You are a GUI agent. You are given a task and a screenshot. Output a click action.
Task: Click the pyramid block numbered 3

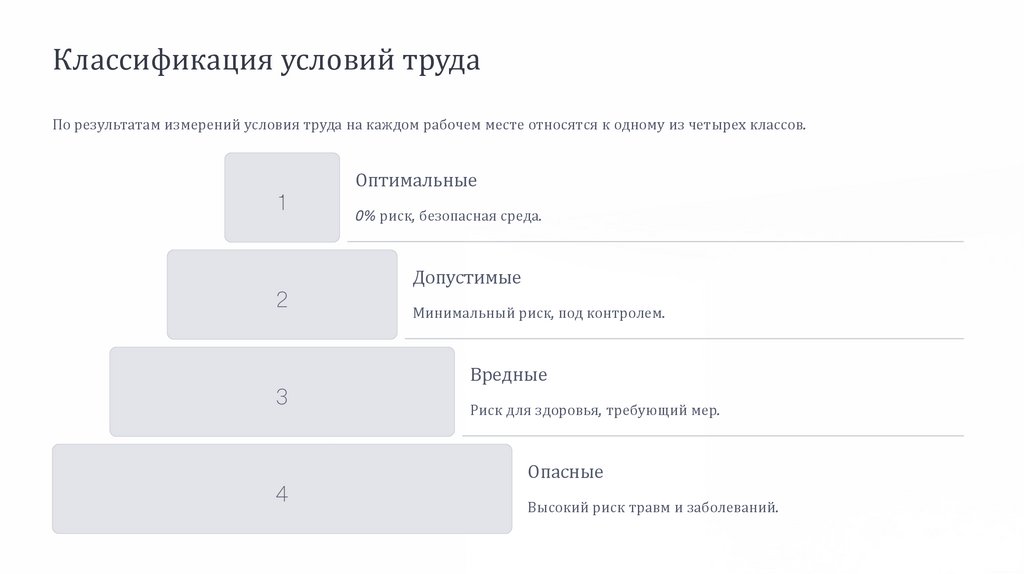pos(282,392)
